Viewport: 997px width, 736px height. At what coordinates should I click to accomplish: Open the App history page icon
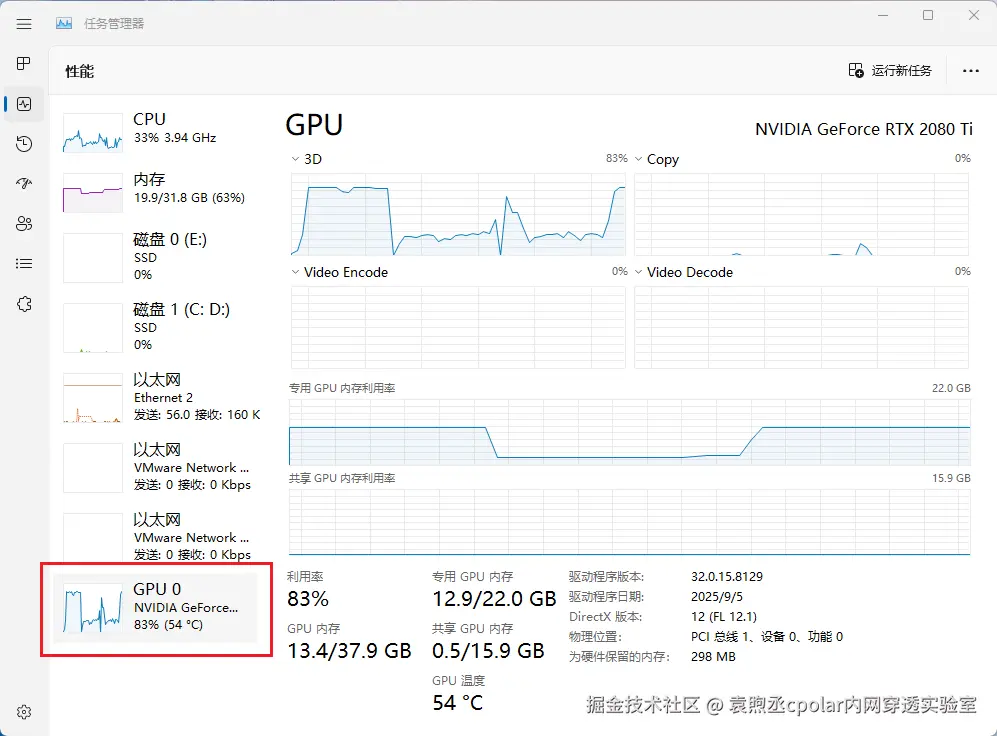(24, 144)
